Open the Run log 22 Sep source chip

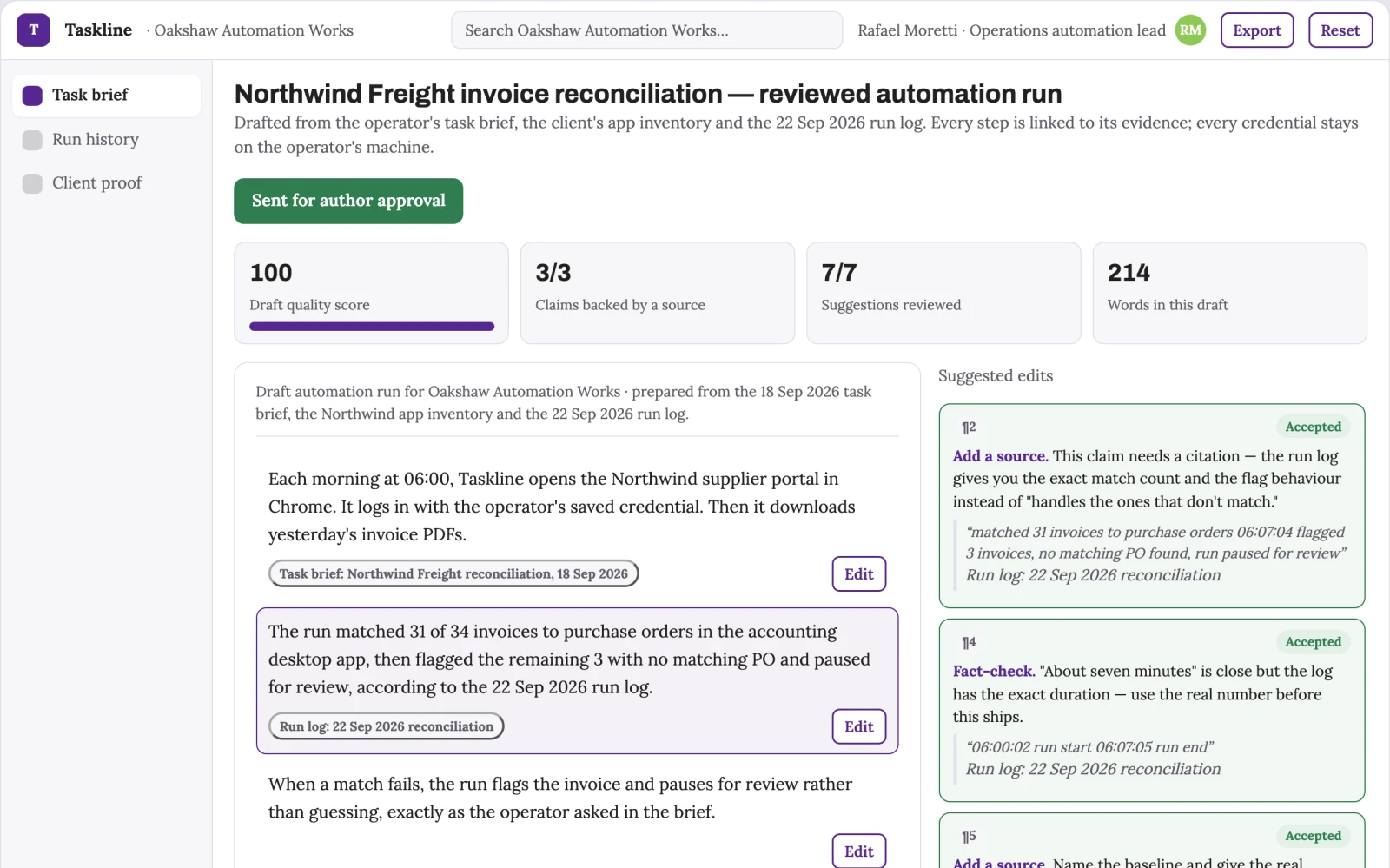pyautogui.click(x=387, y=727)
